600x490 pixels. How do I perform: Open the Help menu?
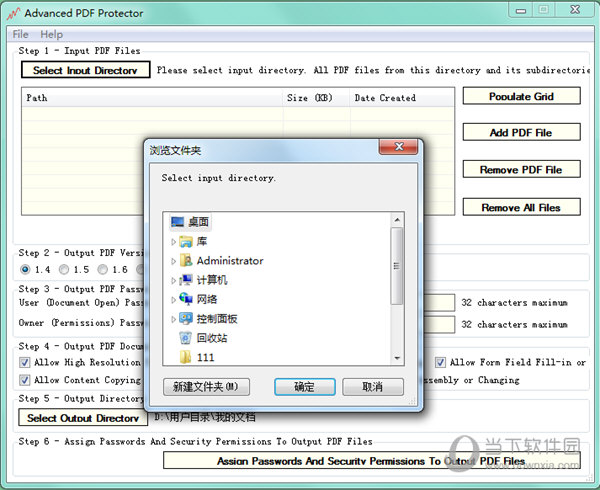pos(52,34)
